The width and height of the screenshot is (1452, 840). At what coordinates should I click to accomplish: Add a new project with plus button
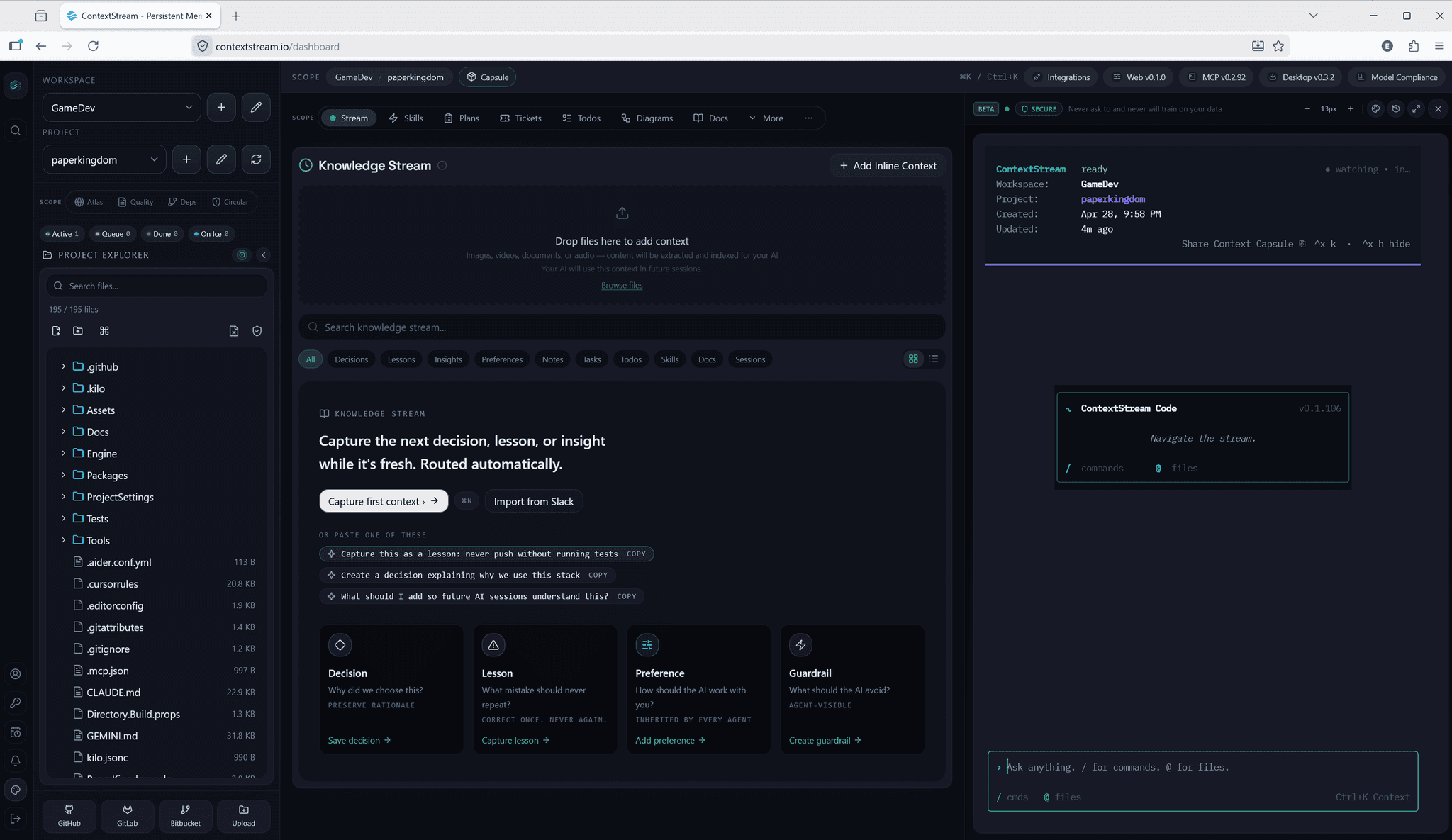click(186, 159)
